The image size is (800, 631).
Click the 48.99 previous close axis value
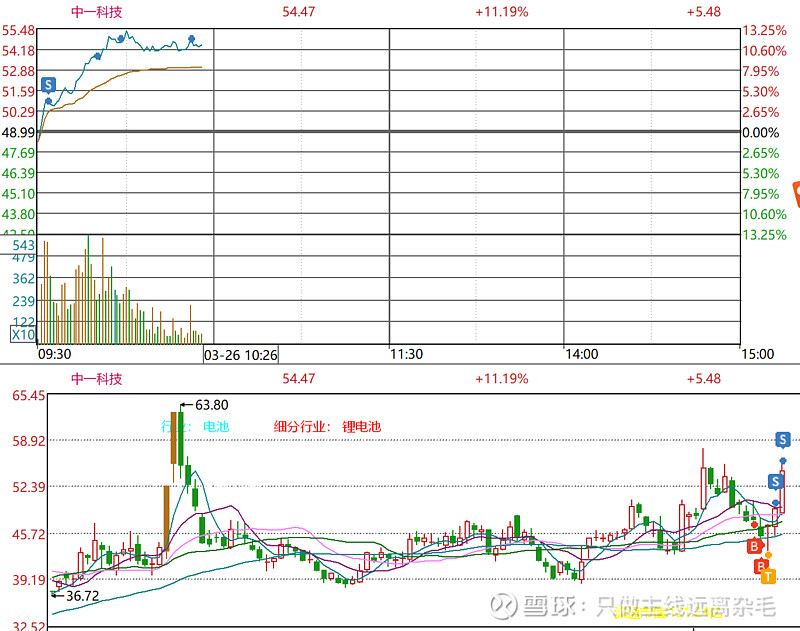(18, 133)
